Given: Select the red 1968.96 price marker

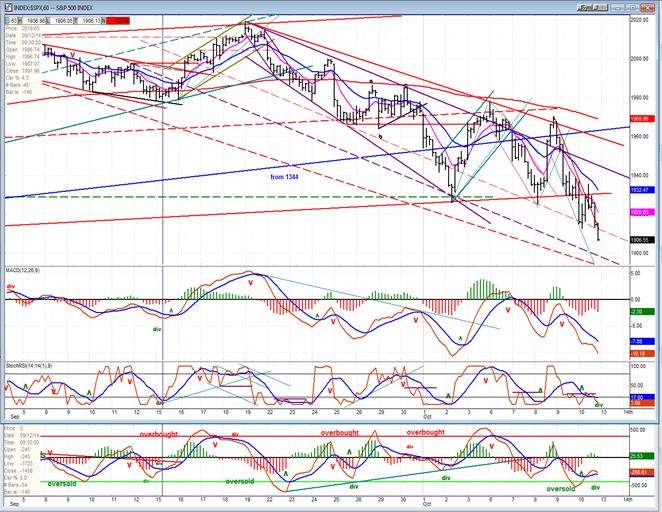Looking at the screenshot, I should coord(642,119).
